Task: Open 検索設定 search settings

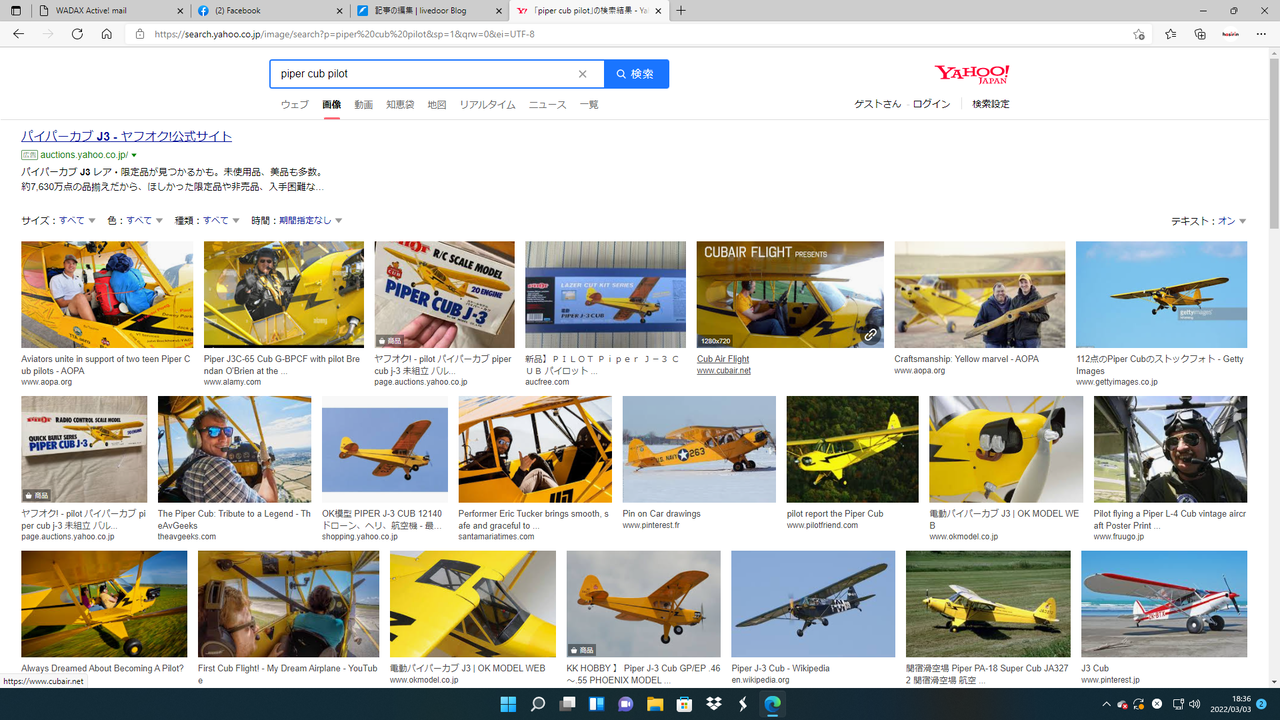Action: (991, 104)
